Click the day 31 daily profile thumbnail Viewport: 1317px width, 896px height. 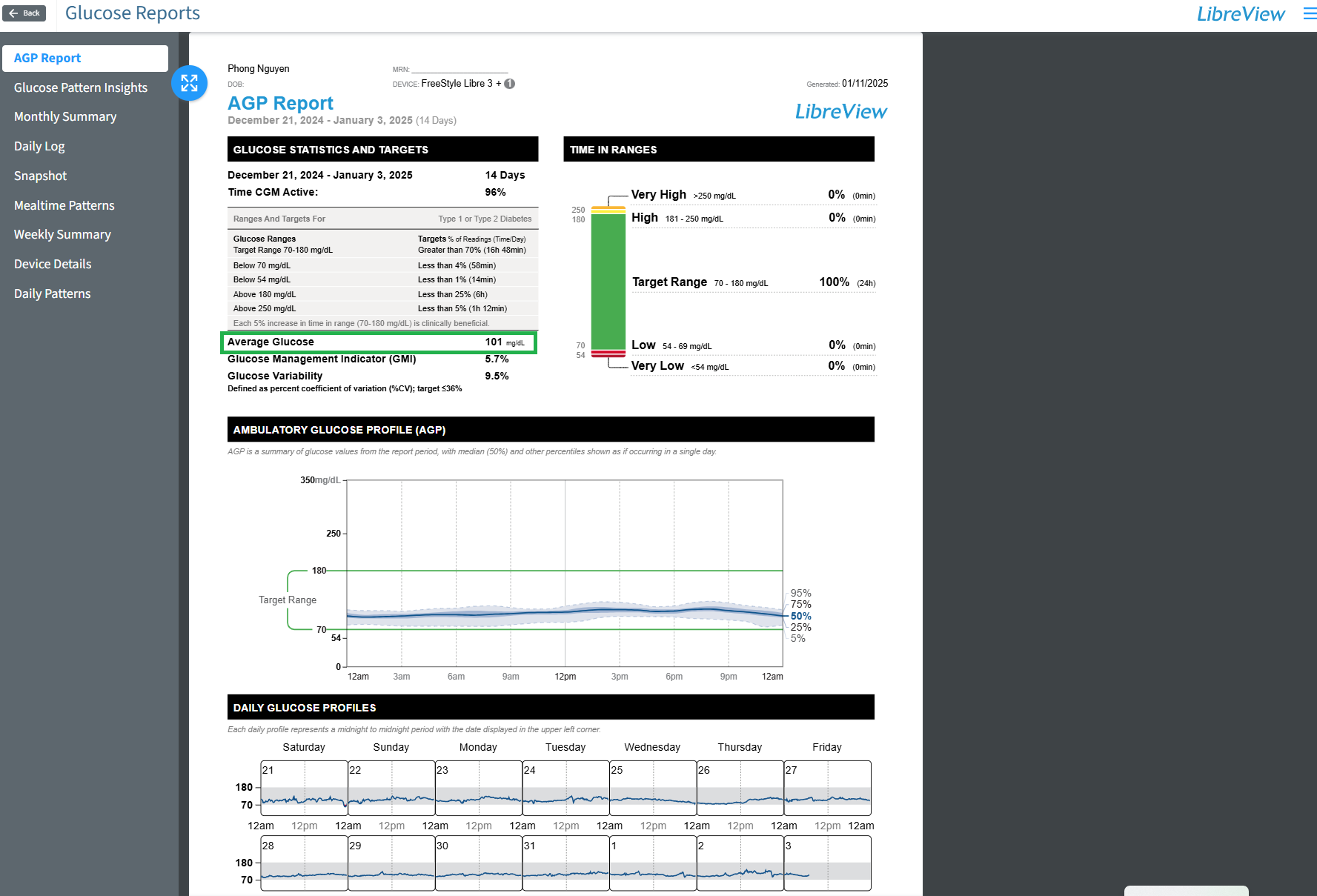pos(565,863)
